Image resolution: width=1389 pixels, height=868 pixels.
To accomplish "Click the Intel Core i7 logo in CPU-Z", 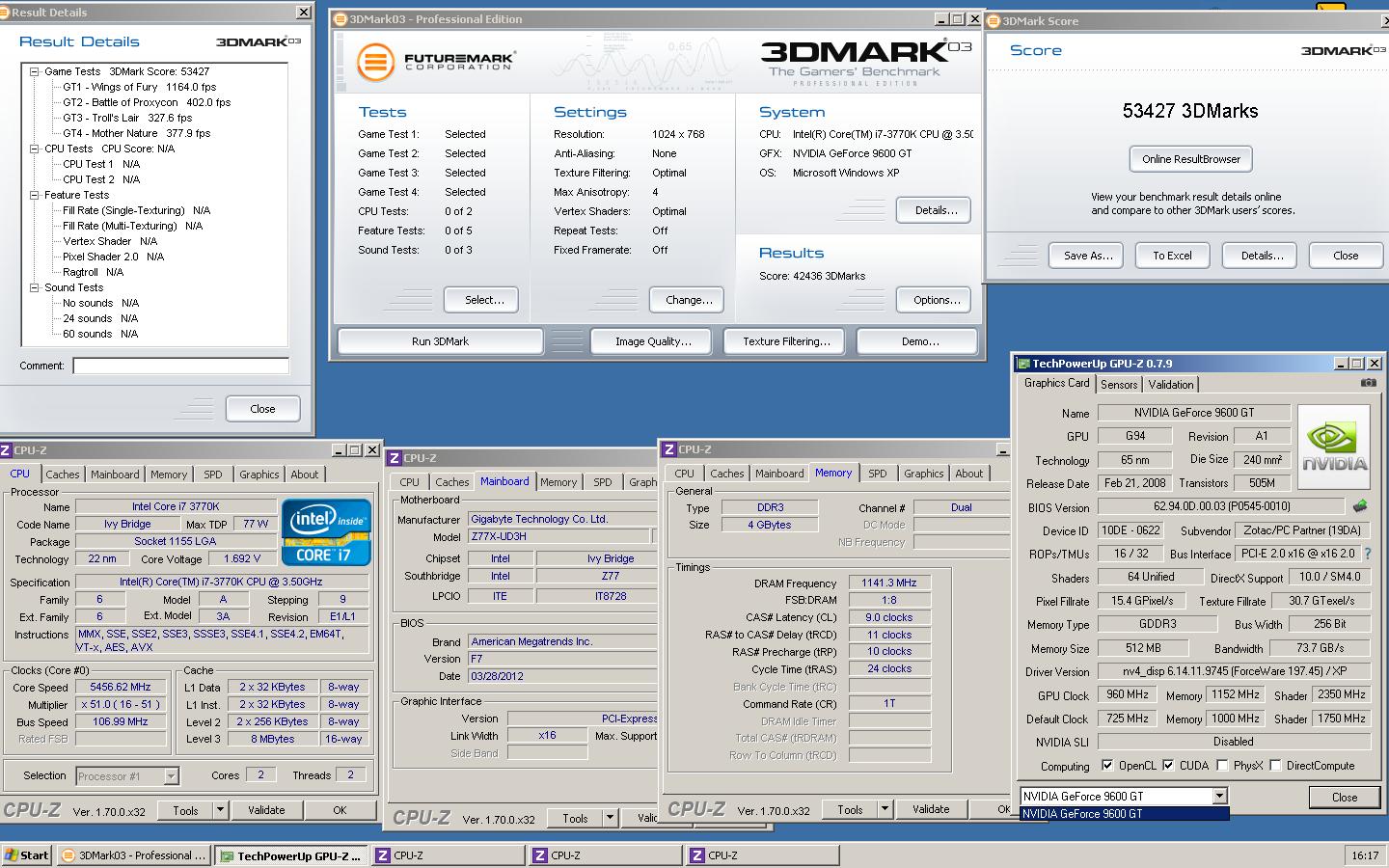I will point(326,531).
